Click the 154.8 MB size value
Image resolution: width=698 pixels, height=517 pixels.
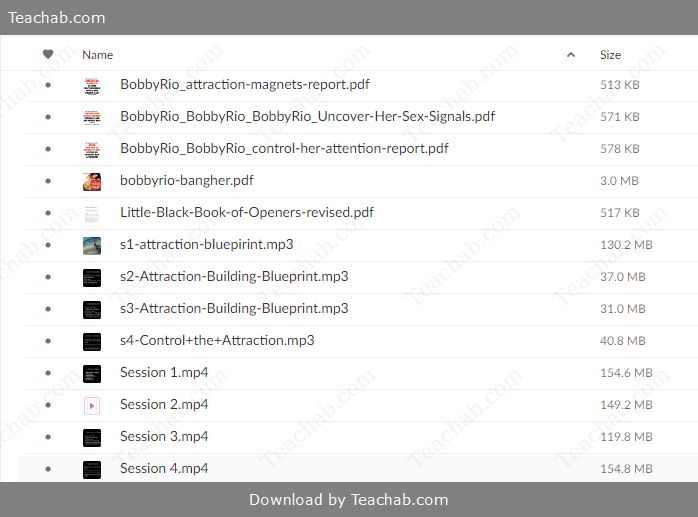pos(626,469)
